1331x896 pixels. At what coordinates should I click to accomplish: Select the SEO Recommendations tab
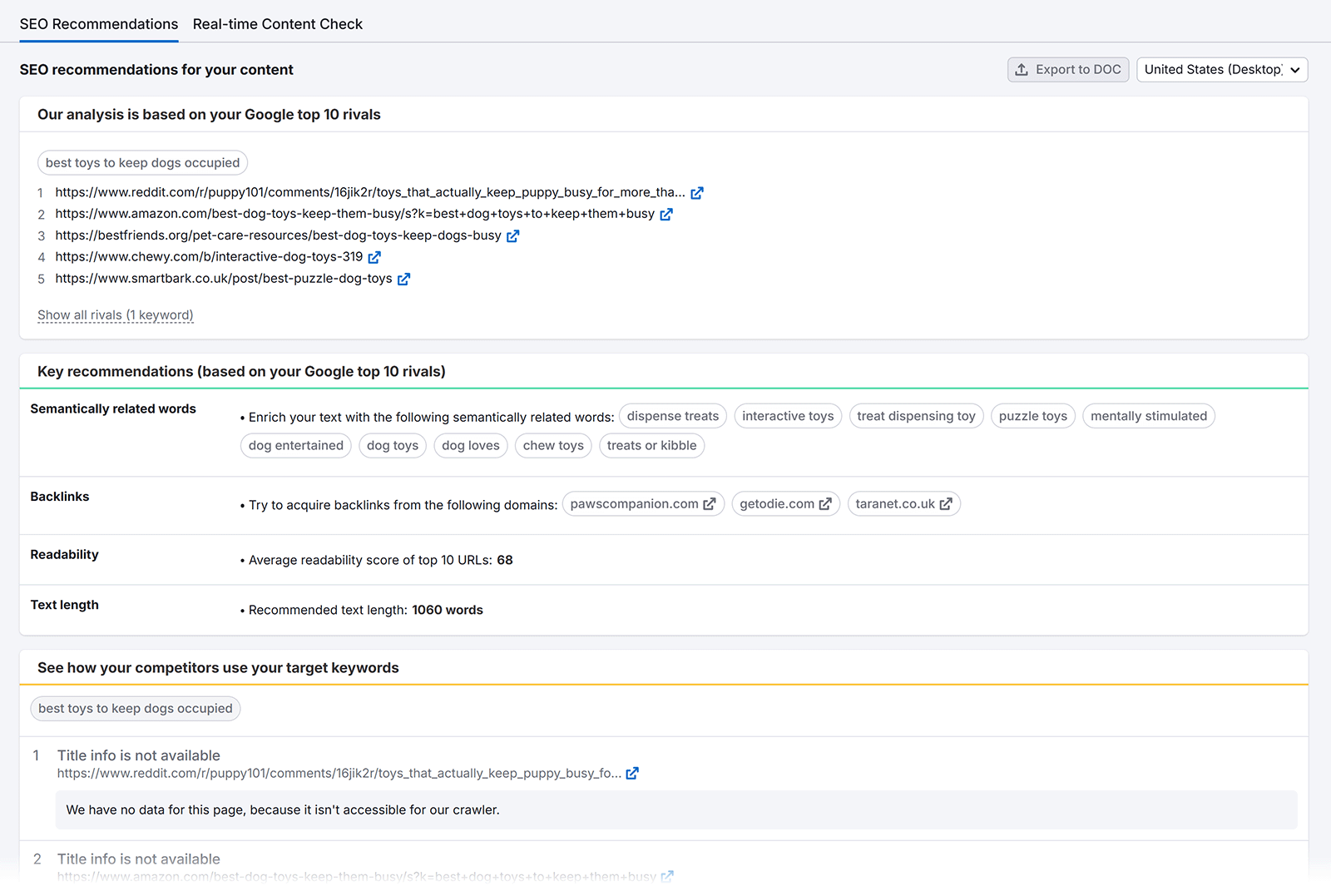click(x=98, y=24)
